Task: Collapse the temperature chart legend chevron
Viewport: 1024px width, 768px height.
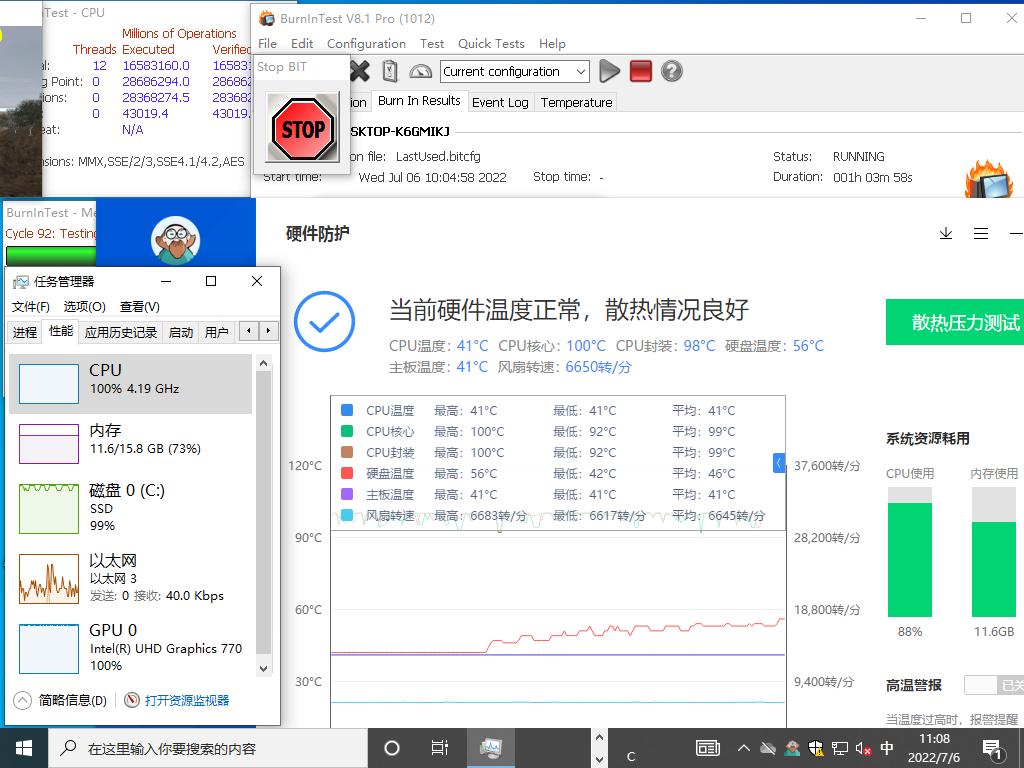Action: [779, 462]
